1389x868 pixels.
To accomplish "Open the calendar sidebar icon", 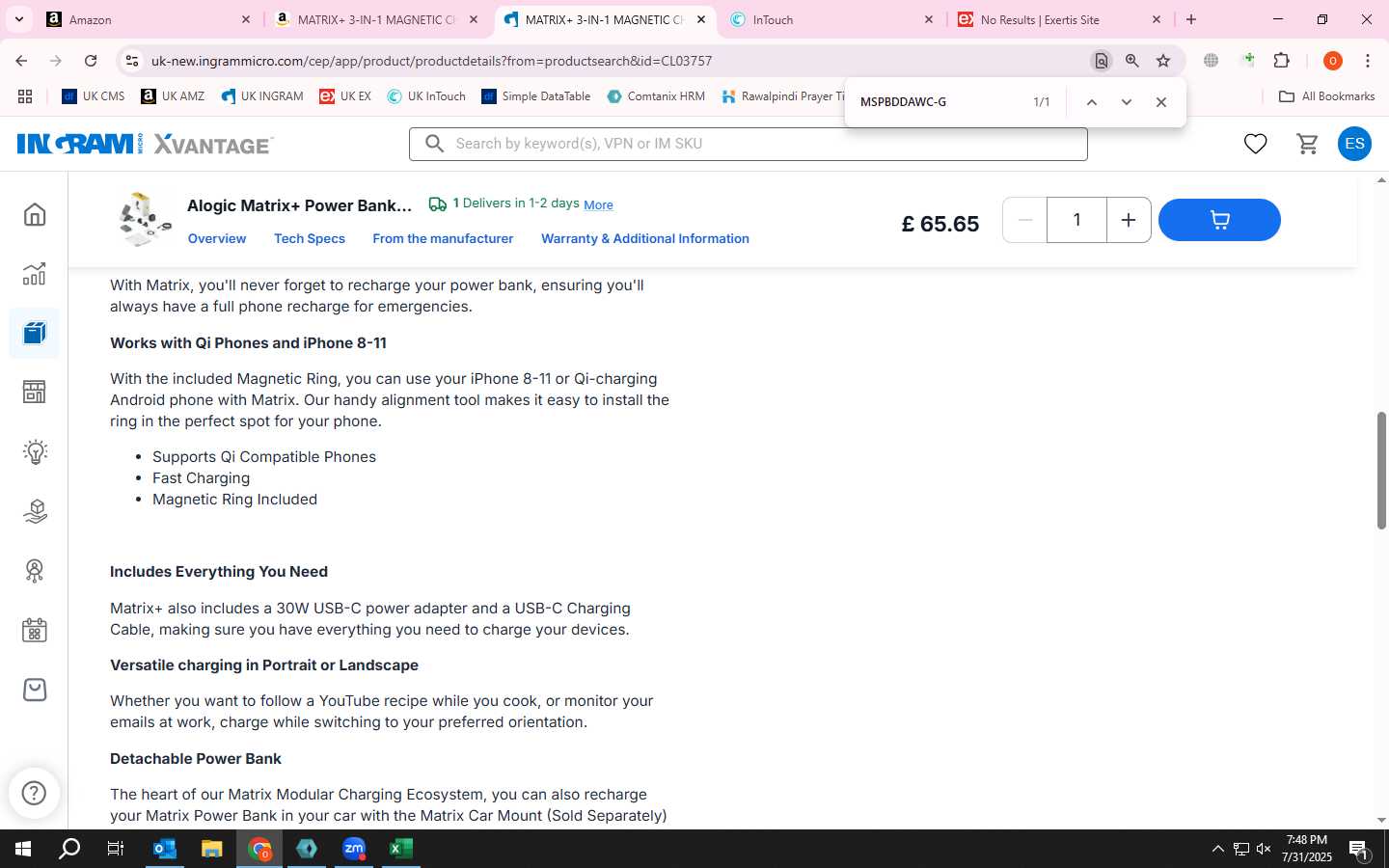I will click(35, 631).
